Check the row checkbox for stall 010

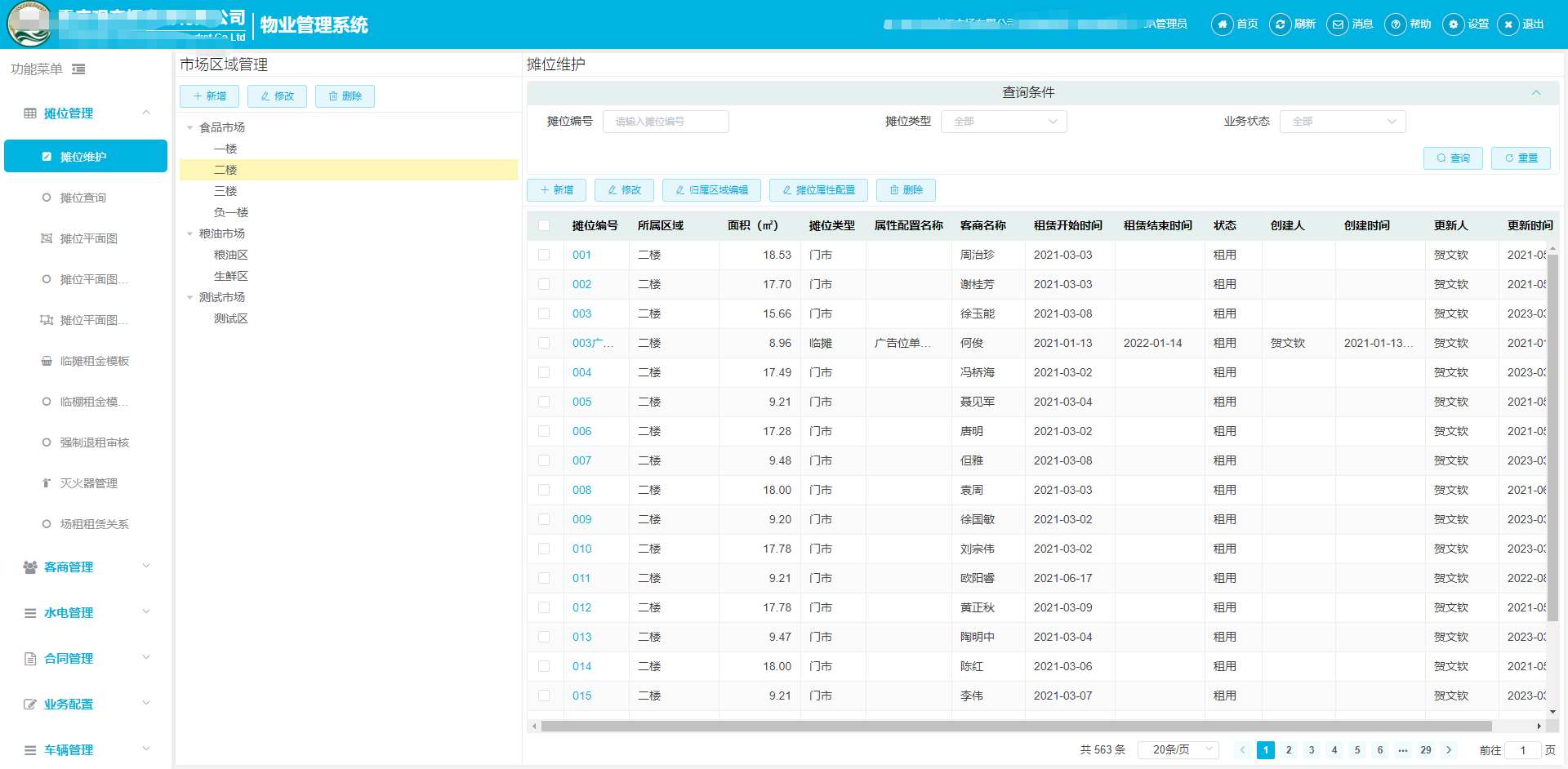tap(544, 549)
